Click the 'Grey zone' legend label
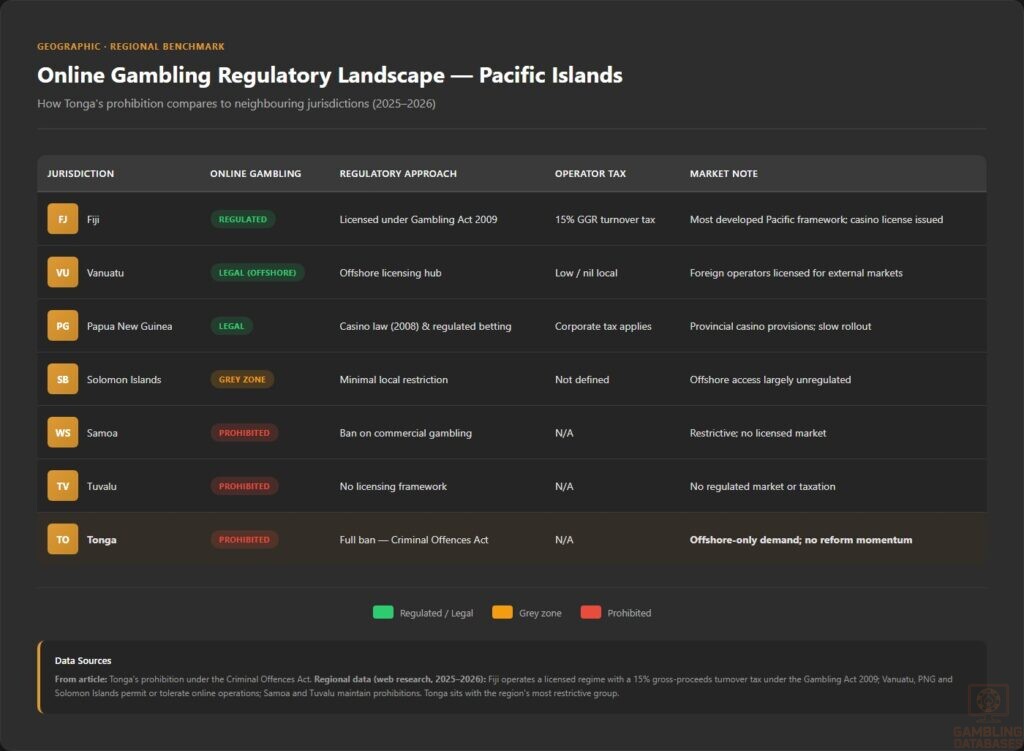Viewport: 1024px width, 751px height. 540,613
